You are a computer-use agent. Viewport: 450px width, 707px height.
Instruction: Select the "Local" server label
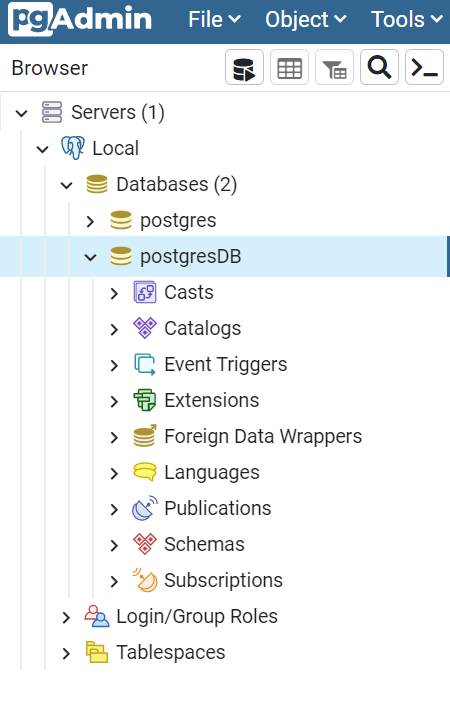click(115, 148)
